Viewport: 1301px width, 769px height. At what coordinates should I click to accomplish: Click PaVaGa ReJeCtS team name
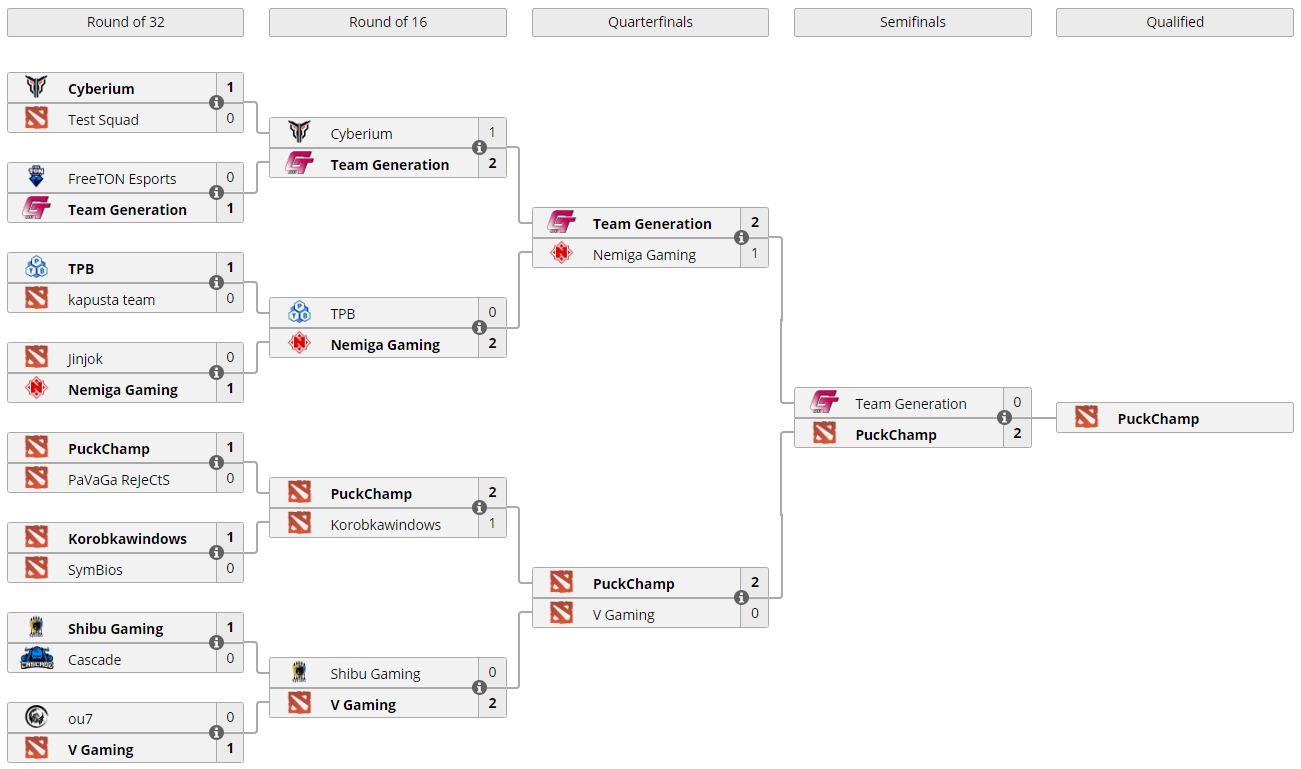coord(119,479)
